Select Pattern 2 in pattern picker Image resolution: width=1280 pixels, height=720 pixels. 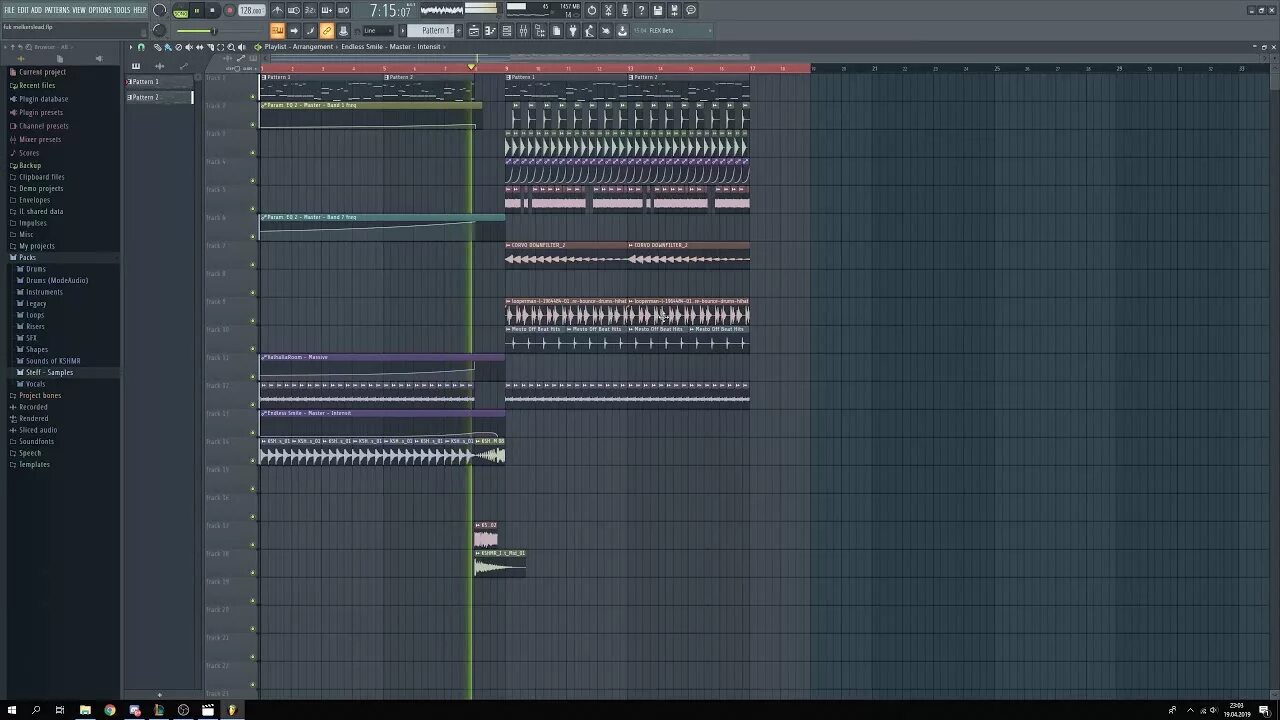159,97
